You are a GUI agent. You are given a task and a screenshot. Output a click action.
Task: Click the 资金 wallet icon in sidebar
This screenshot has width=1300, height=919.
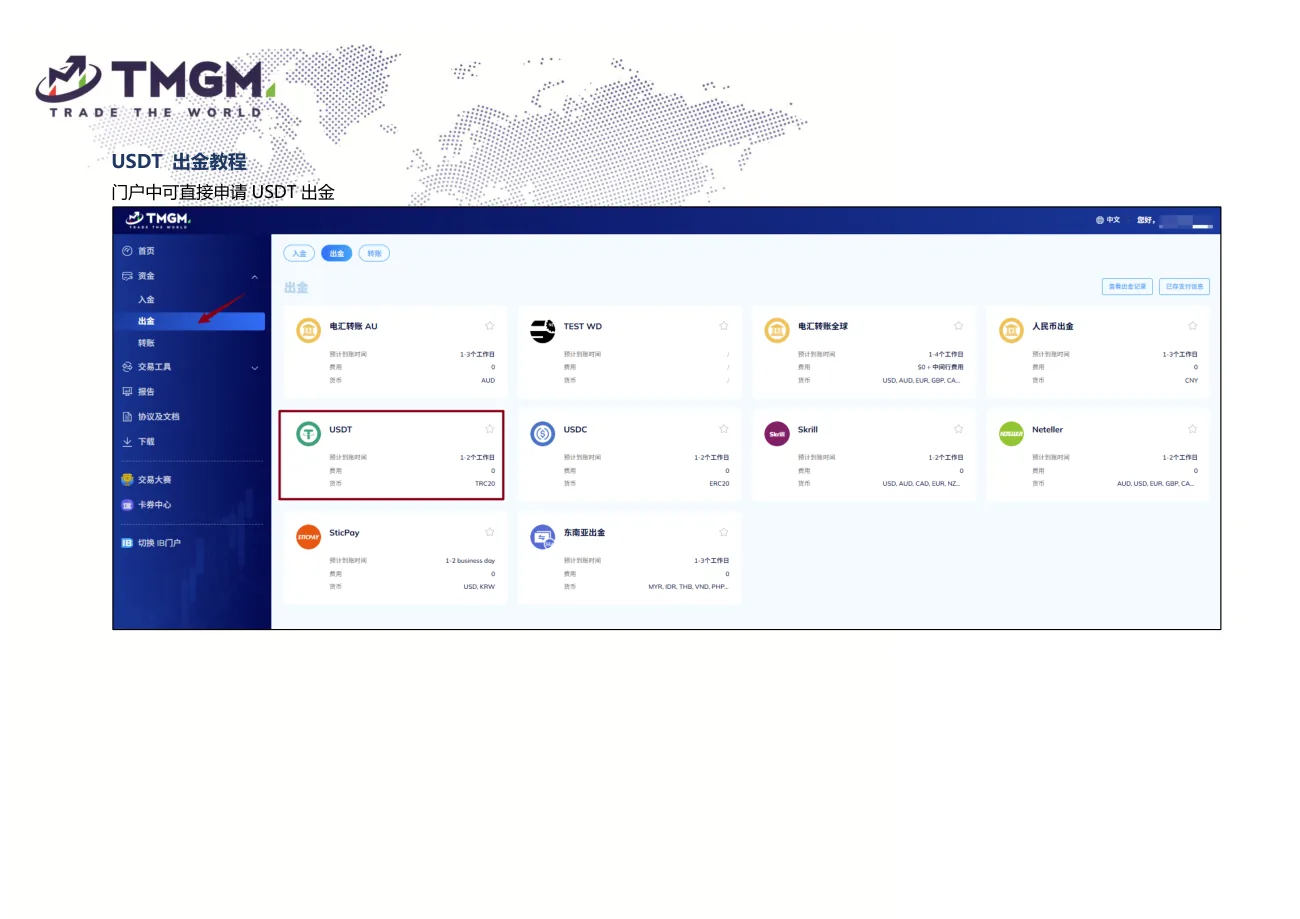pos(127,276)
